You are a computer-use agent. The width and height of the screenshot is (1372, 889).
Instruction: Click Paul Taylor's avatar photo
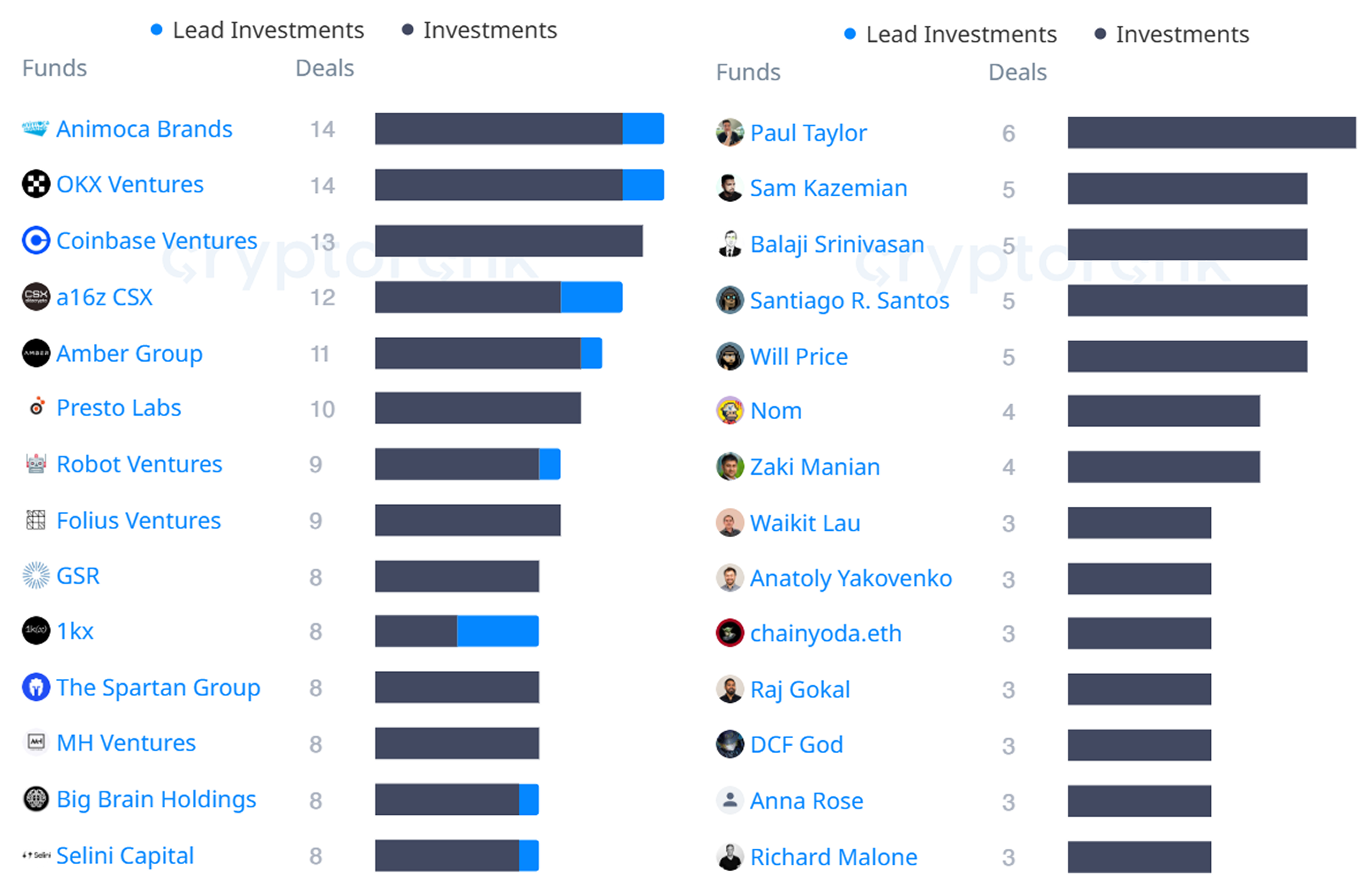[x=730, y=132]
